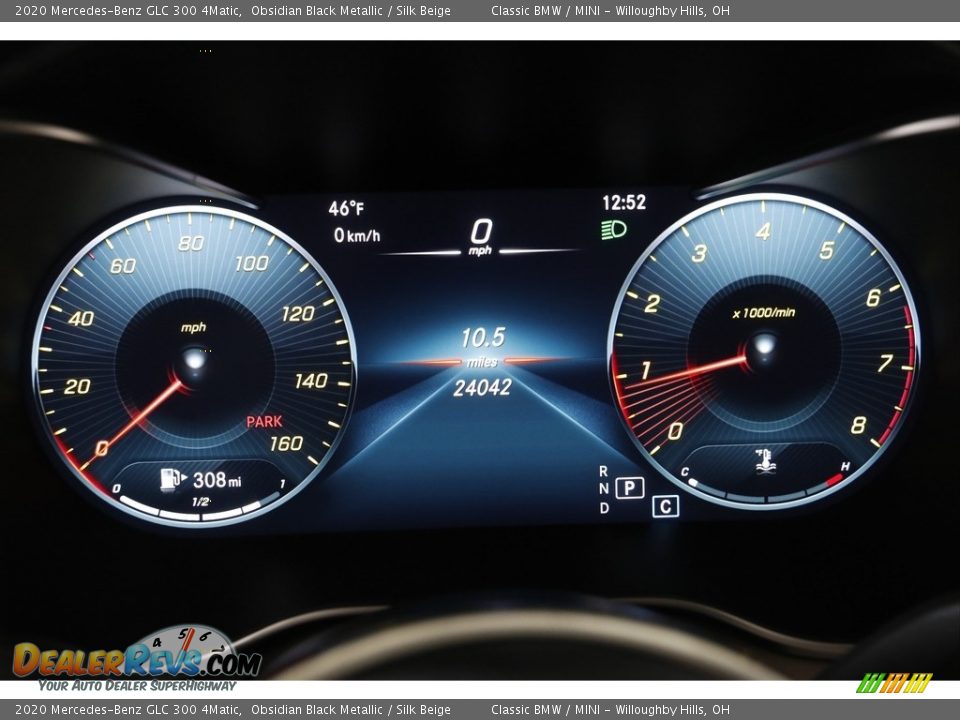Select the boxed P gear indicator
The image size is (960, 720).
pyautogui.click(x=629, y=488)
